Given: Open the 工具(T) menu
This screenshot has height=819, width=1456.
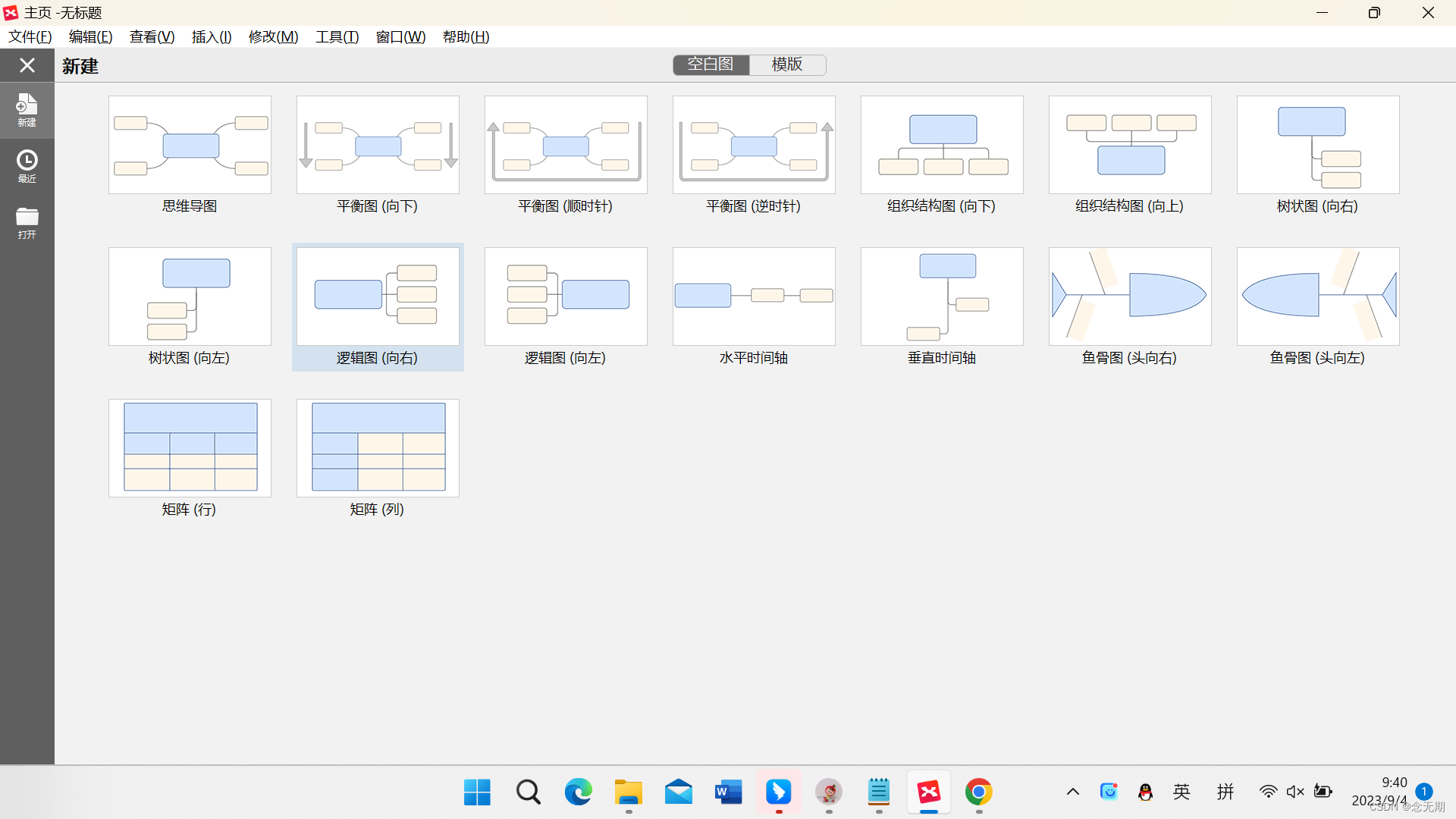Looking at the screenshot, I should pos(337,36).
